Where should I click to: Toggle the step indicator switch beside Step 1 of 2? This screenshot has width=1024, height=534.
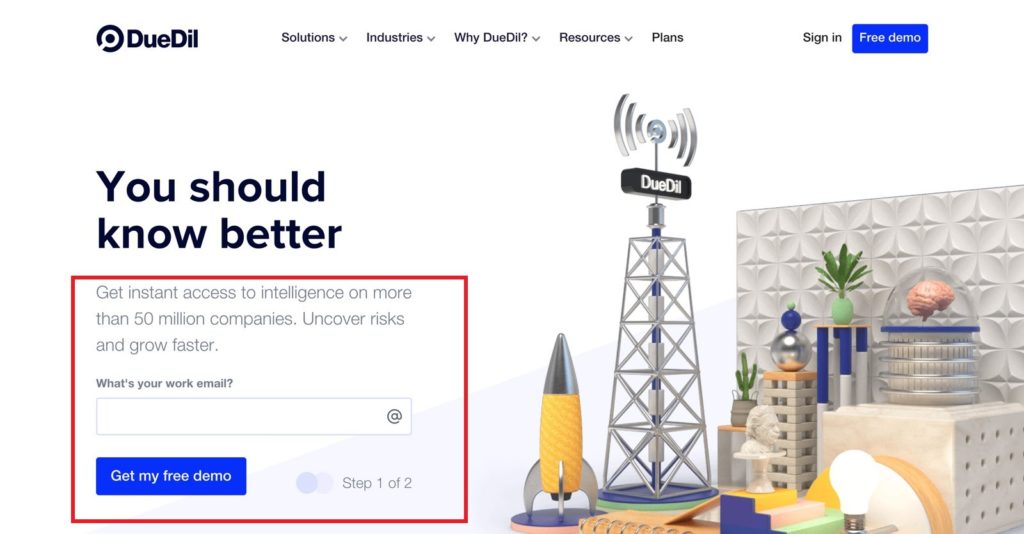[x=314, y=483]
